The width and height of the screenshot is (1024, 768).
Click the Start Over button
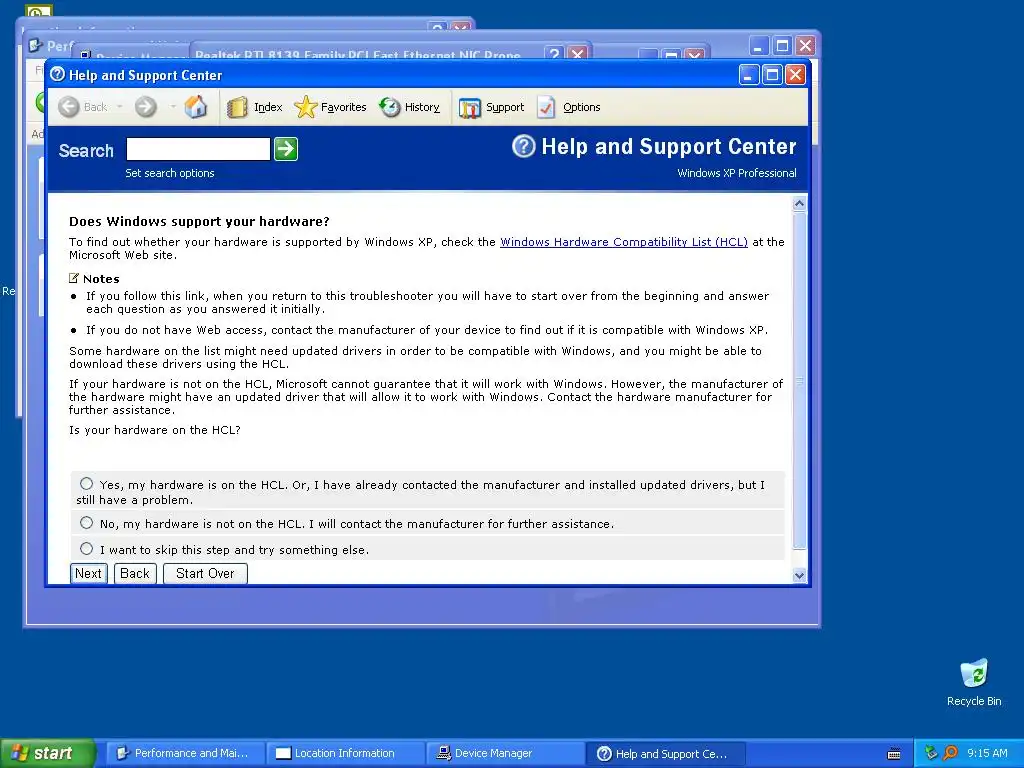(x=205, y=573)
